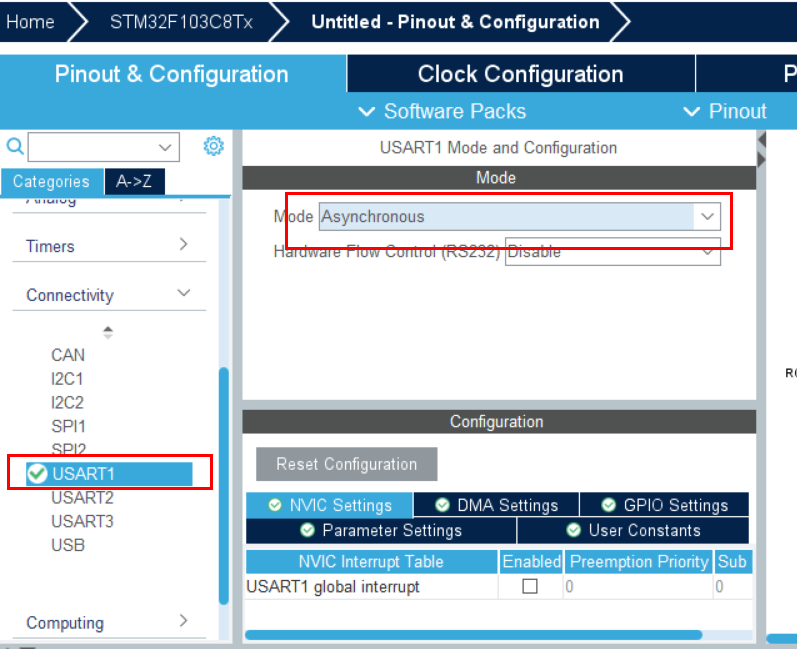Switch to the Pinout & Configuration tab

tap(172, 74)
